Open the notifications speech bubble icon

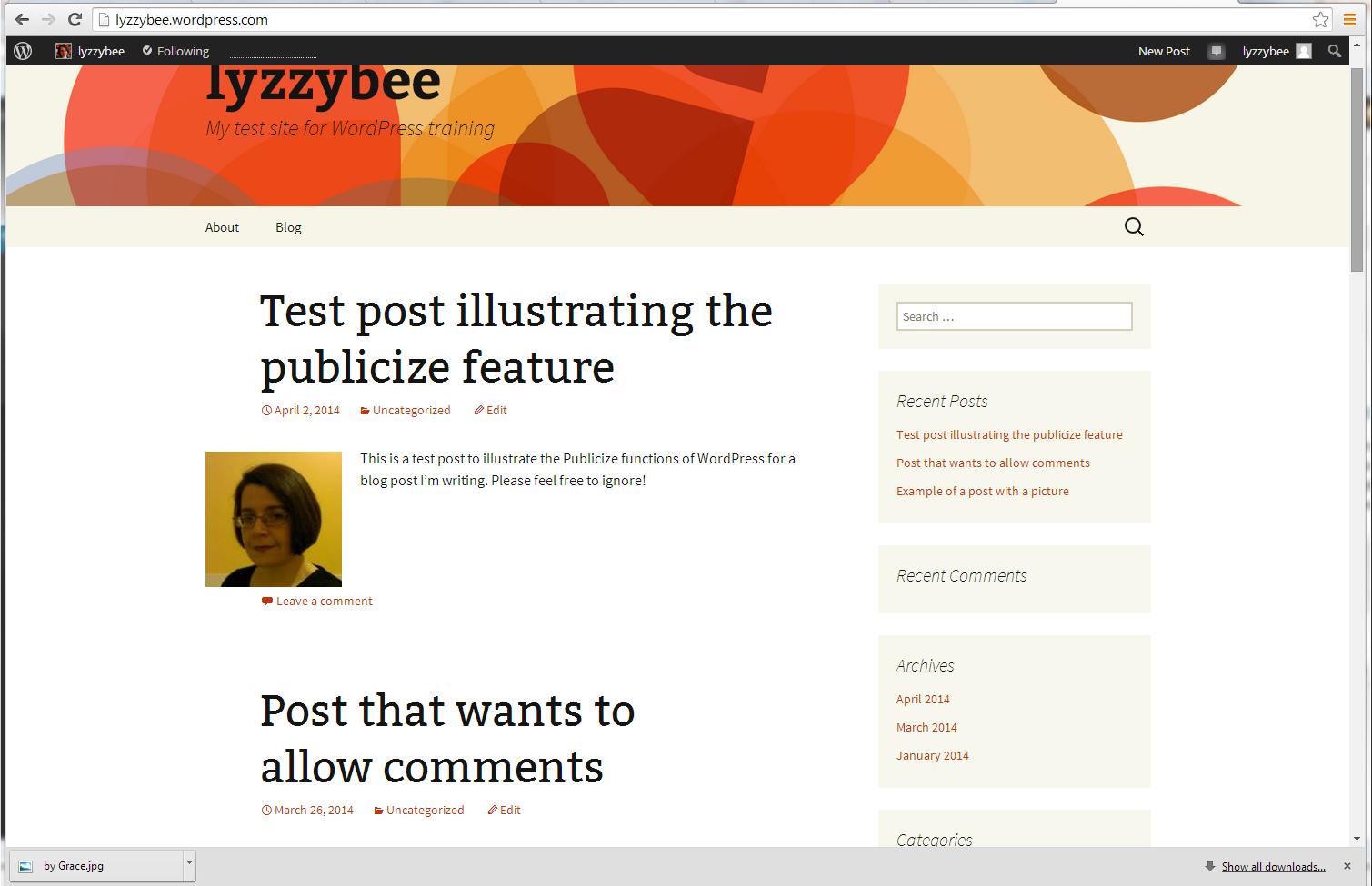point(1217,51)
